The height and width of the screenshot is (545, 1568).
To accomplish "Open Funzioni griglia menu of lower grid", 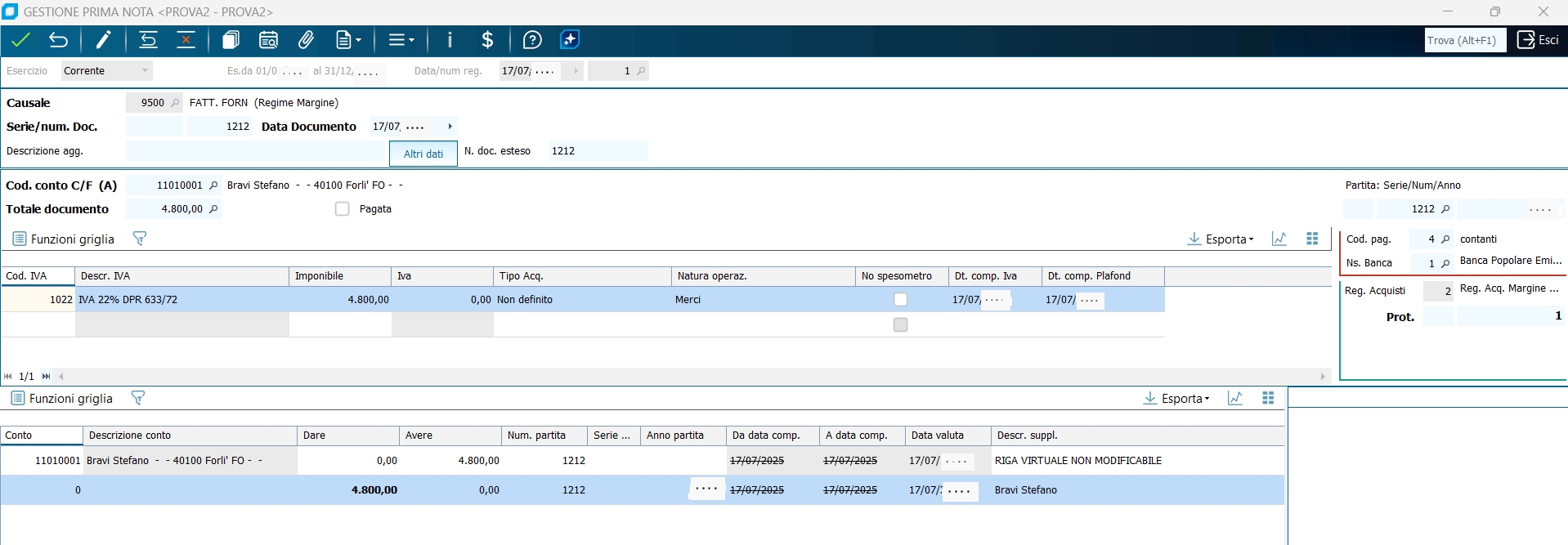I will (x=62, y=399).
